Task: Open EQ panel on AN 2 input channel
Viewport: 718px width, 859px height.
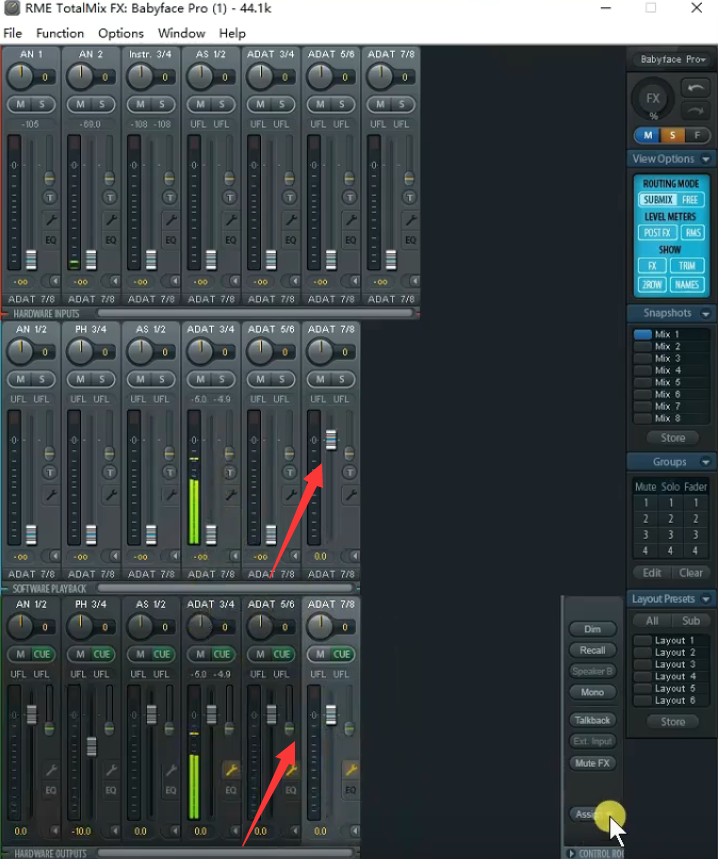Action: (x=110, y=240)
